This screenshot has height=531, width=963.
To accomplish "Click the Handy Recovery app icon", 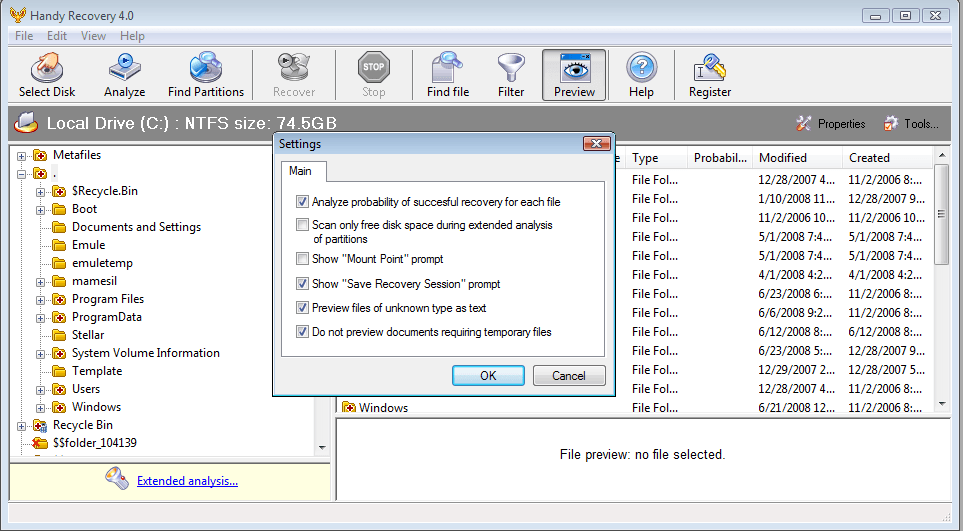I will tap(18, 15).
